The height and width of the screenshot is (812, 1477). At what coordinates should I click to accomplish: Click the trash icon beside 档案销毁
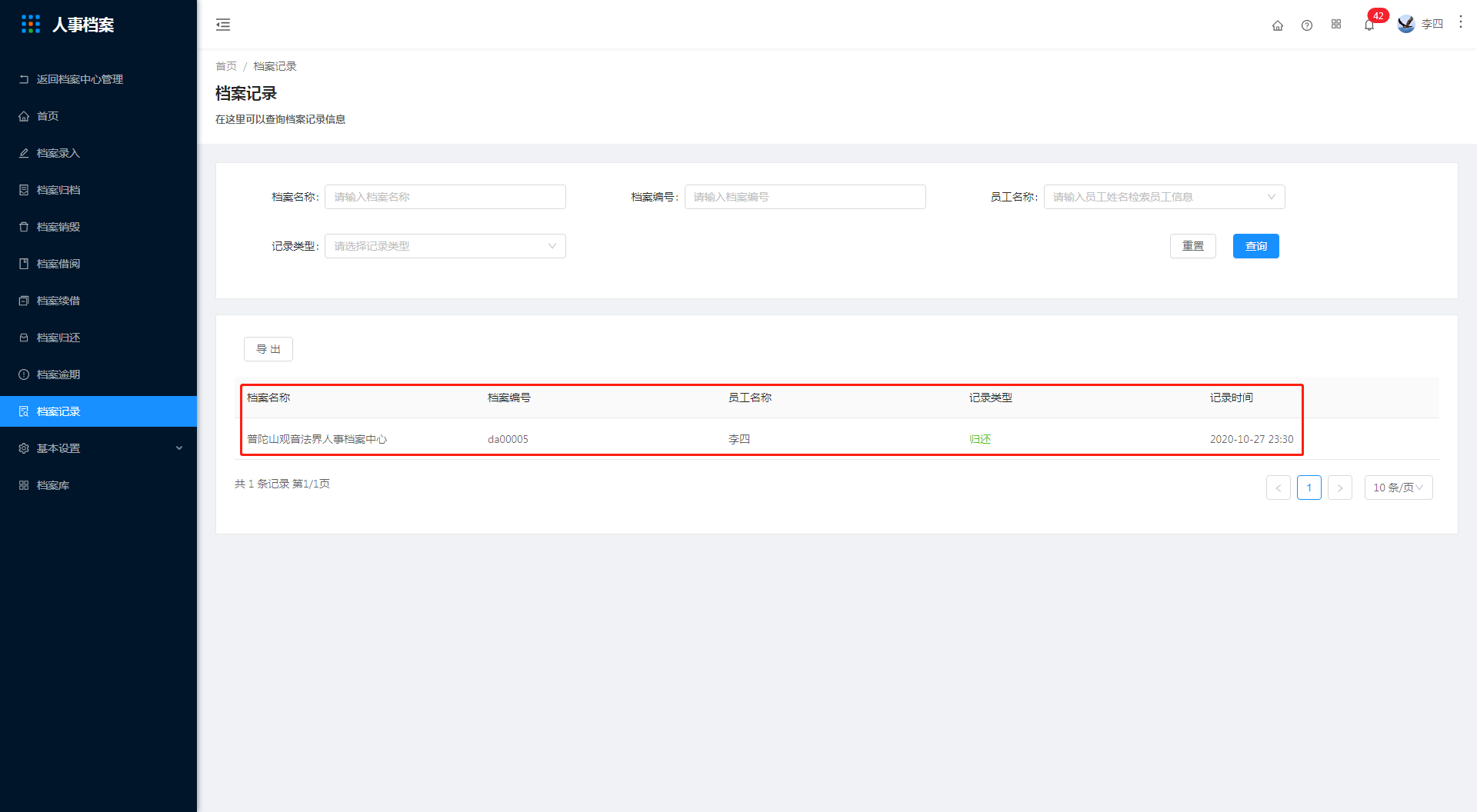pyautogui.click(x=24, y=227)
